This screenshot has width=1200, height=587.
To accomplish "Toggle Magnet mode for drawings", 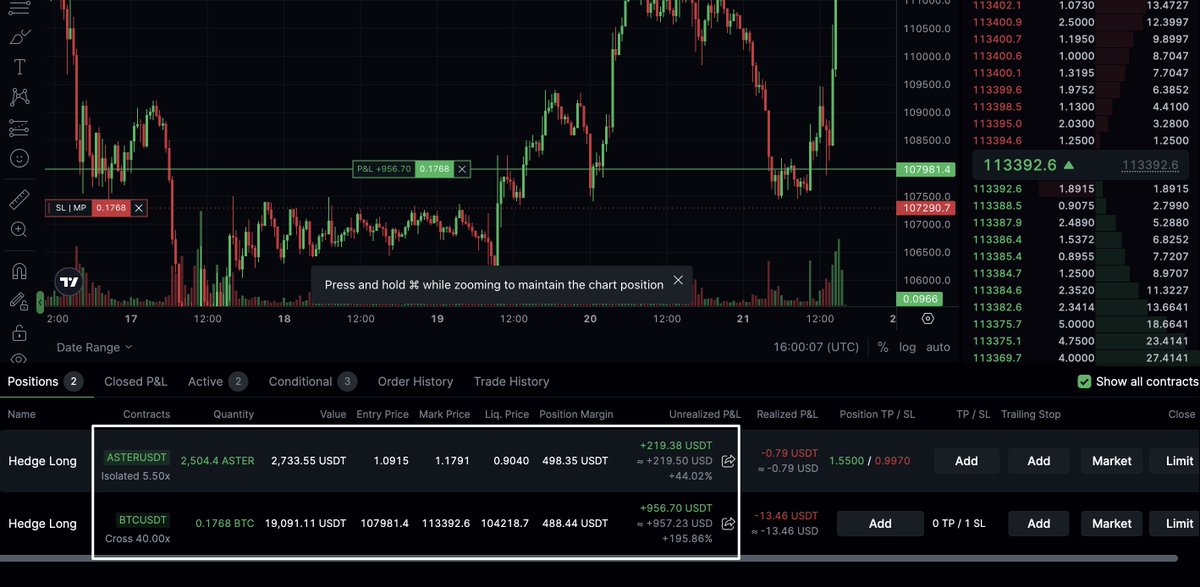I will point(19,270).
